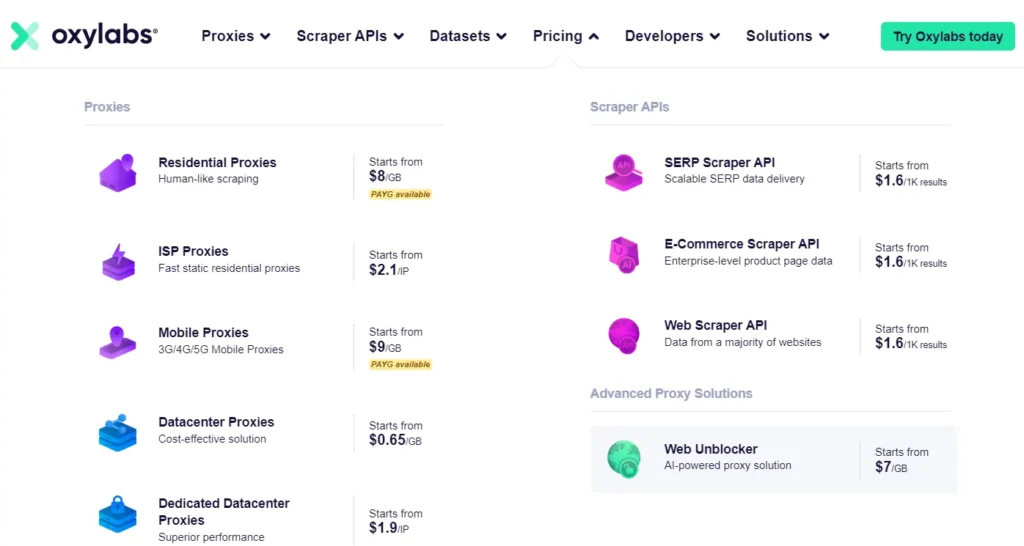Click 'Human-like scraping' description text
Screen dimensions: 1024x546
pos(208,179)
